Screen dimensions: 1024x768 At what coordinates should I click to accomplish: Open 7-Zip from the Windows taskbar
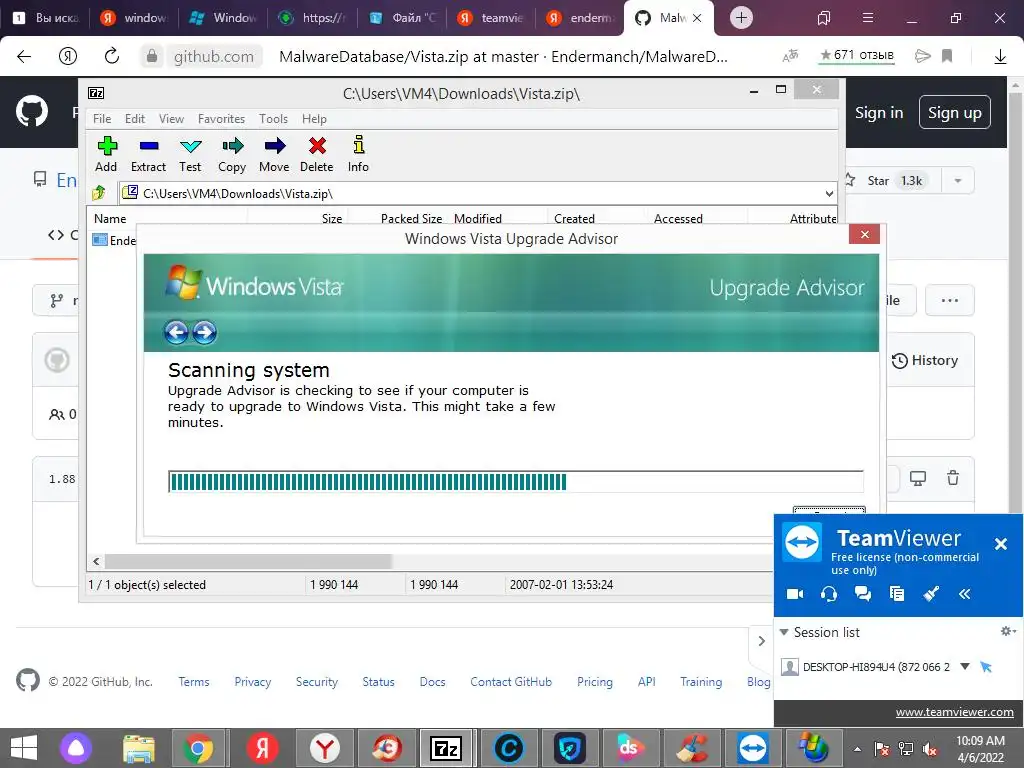446,748
